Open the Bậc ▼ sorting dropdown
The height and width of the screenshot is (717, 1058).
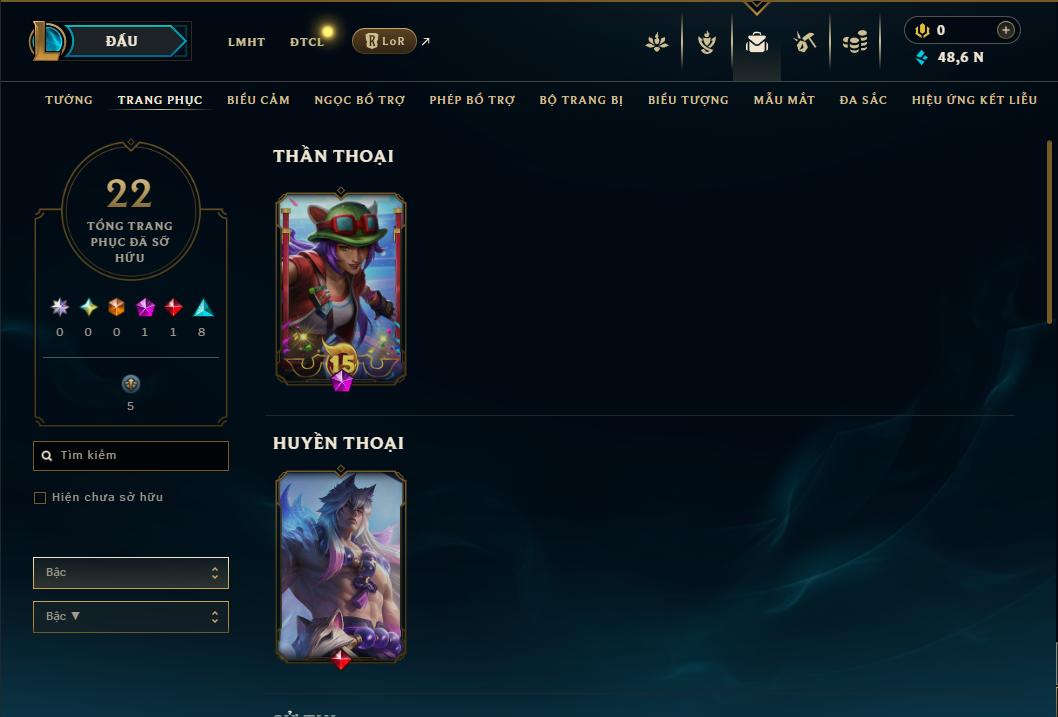click(x=131, y=616)
